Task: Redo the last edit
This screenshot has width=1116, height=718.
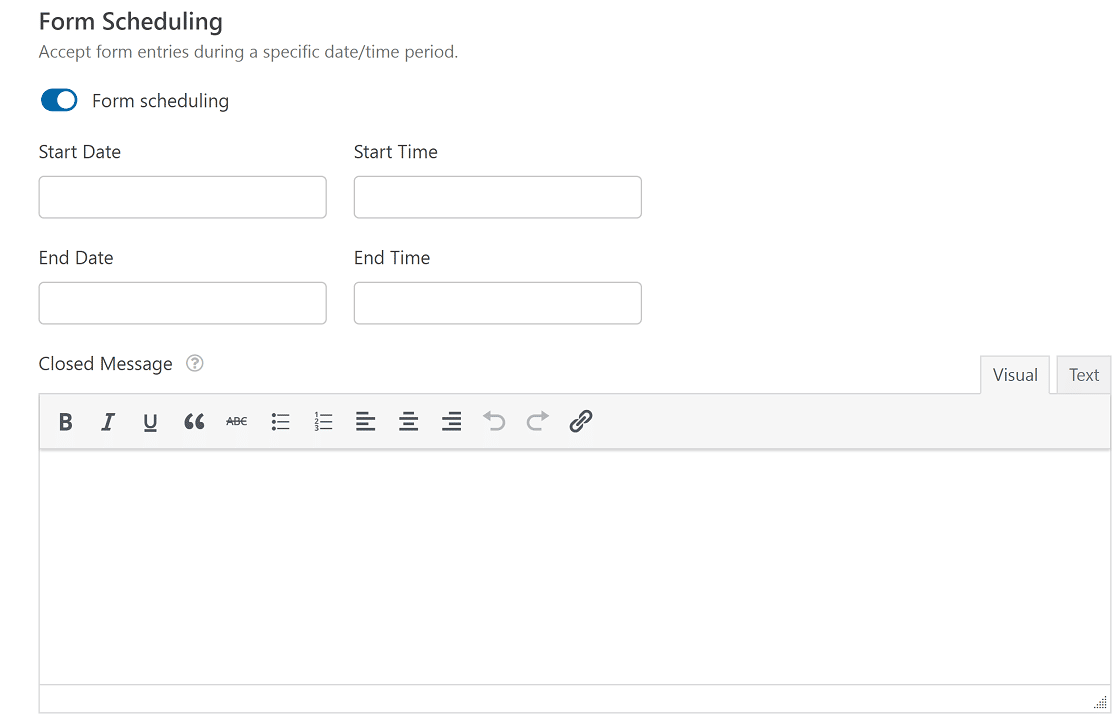Action: pyautogui.click(x=537, y=422)
